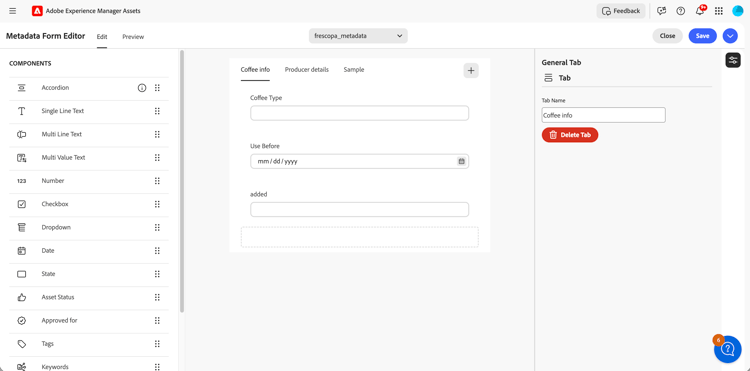Click the Asset Status thumbs-up icon
The width and height of the screenshot is (750, 371).
tap(22, 297)
